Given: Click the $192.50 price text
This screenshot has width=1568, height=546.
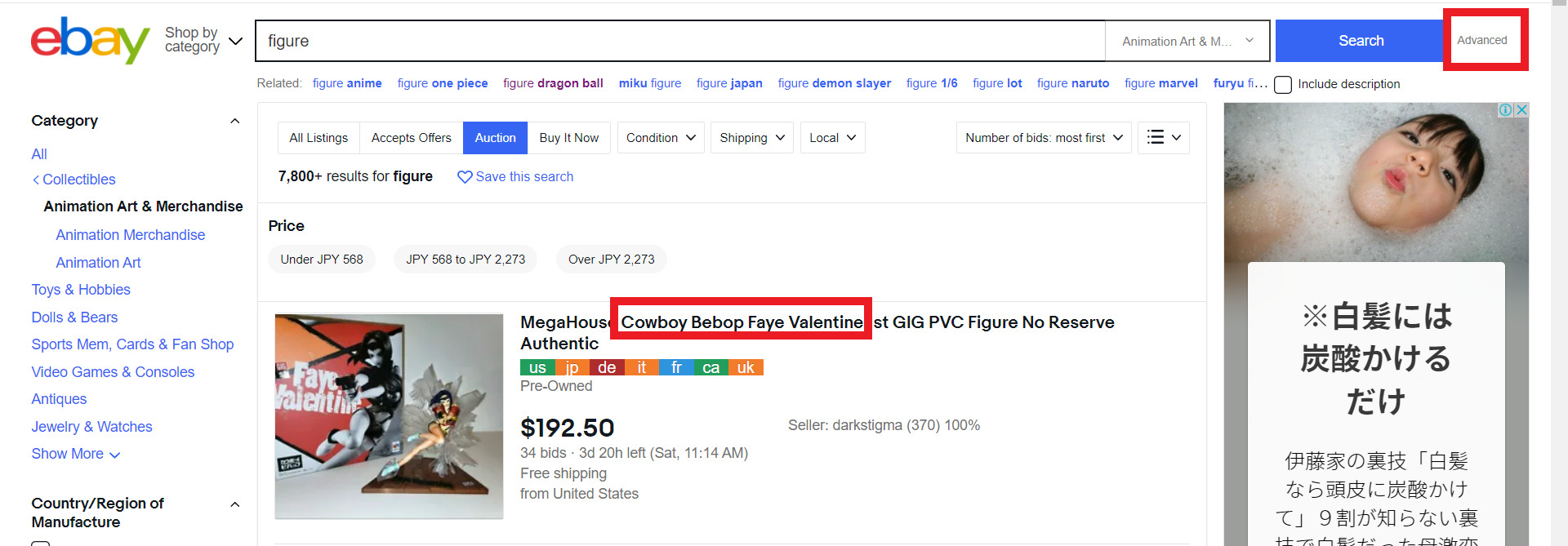Looking at the screenshot, I should 568,428.
